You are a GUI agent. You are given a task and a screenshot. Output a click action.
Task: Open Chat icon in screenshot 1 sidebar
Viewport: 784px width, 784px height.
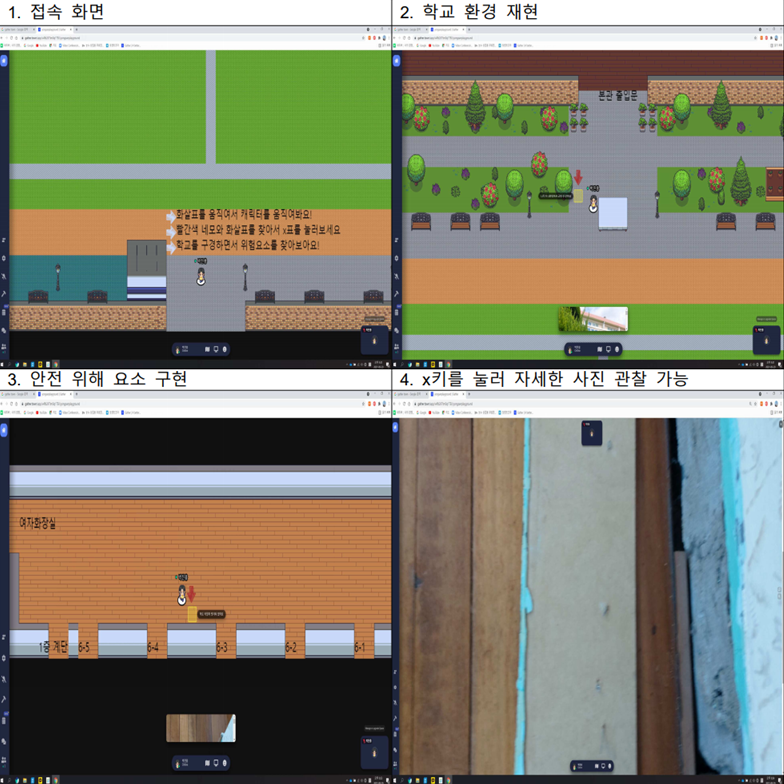(4, 330)
